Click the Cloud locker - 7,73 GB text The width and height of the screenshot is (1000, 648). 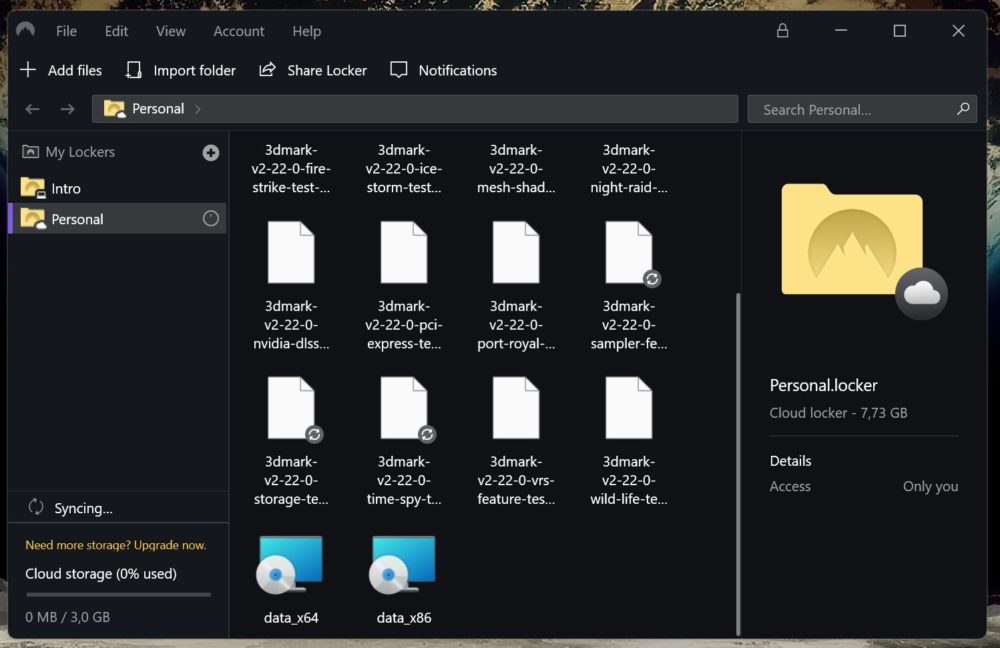coord(838,413)
